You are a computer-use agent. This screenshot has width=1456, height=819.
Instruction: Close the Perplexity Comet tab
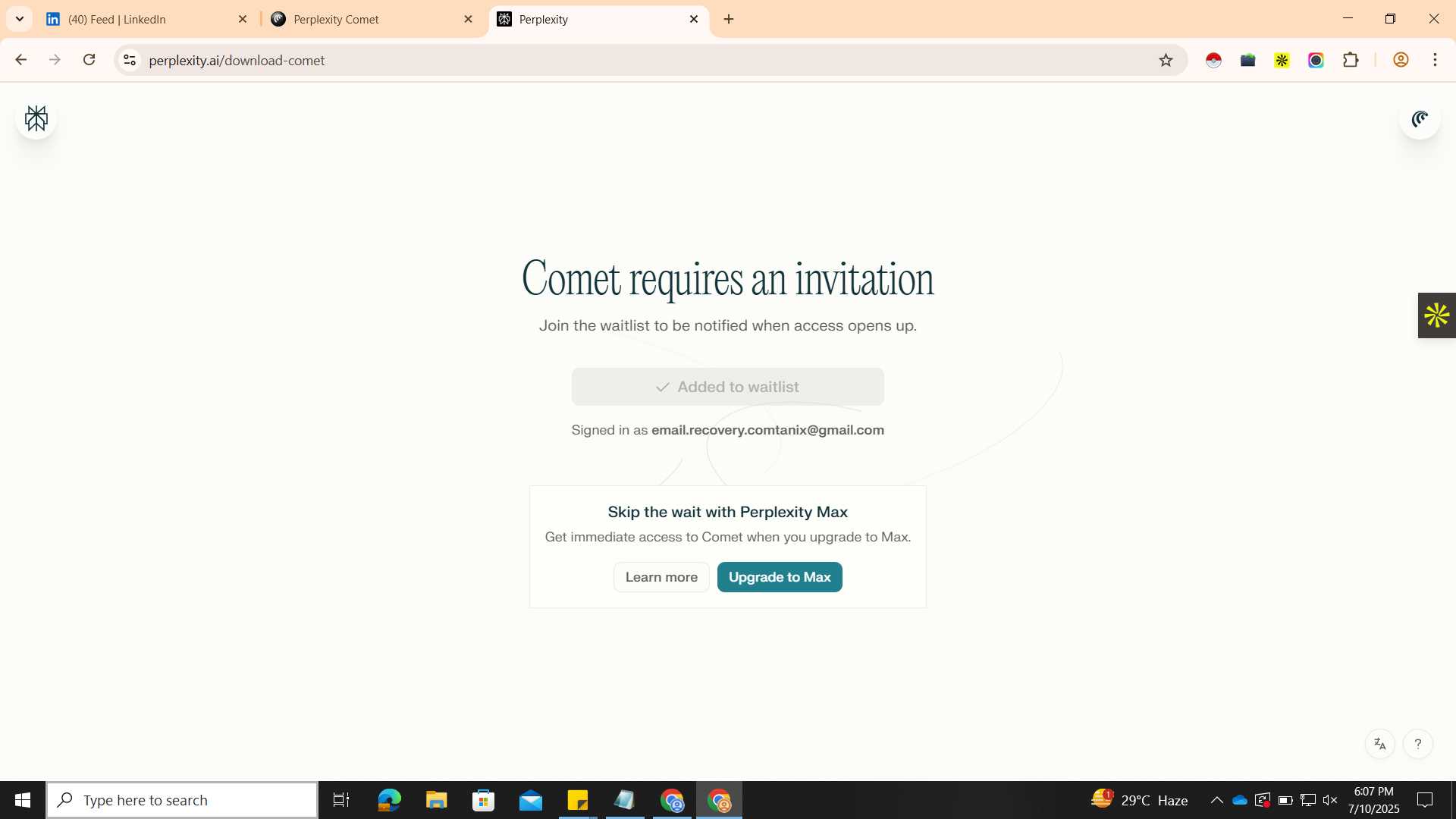coord(468,20)
